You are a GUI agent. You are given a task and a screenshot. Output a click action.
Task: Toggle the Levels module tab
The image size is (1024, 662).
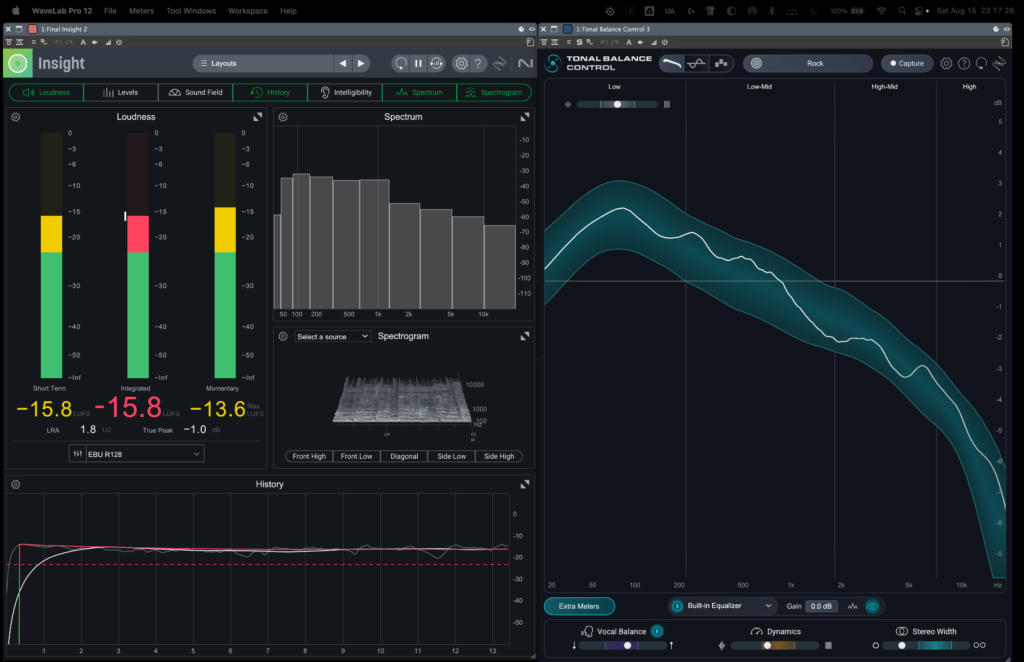click(x=121, y=92)
